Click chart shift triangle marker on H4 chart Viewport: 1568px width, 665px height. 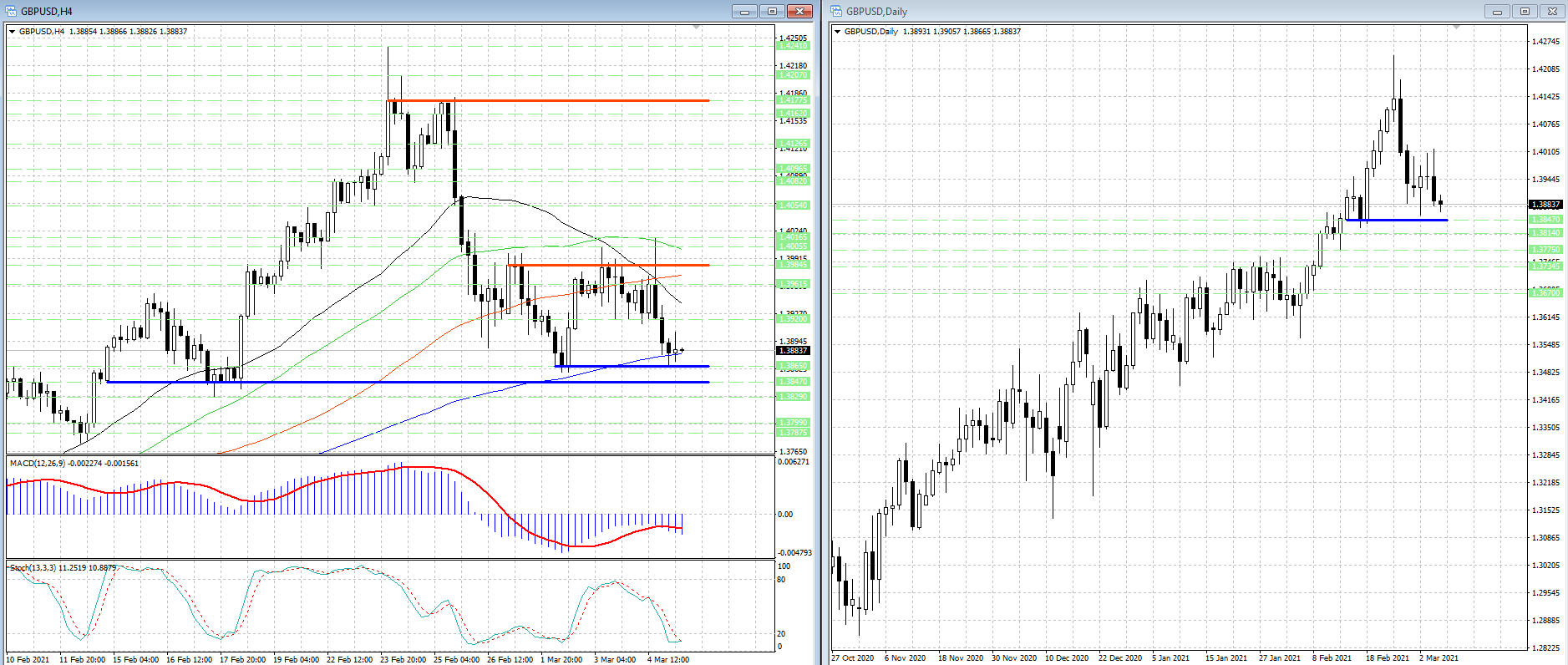tap(696, 28)
